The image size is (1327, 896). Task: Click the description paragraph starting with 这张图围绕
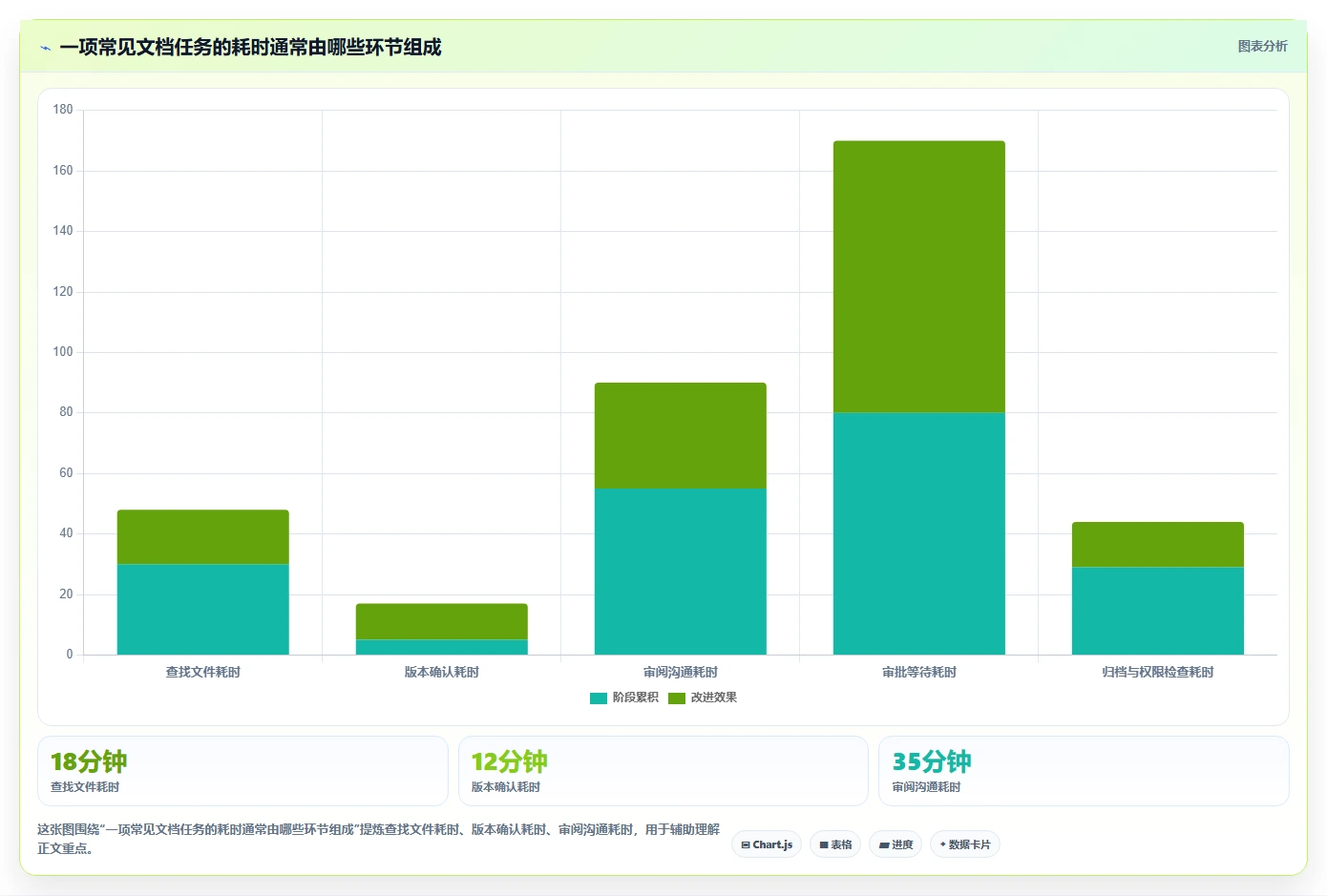coord(379,839)
